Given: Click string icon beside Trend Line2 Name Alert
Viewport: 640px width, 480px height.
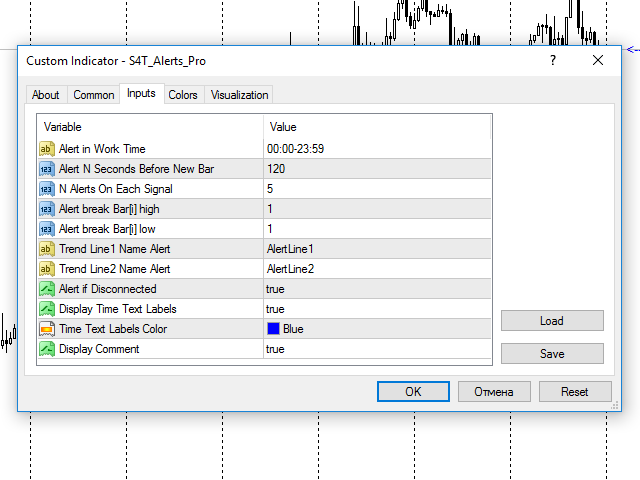Looking at the screenshot, I should click(47, 269).
